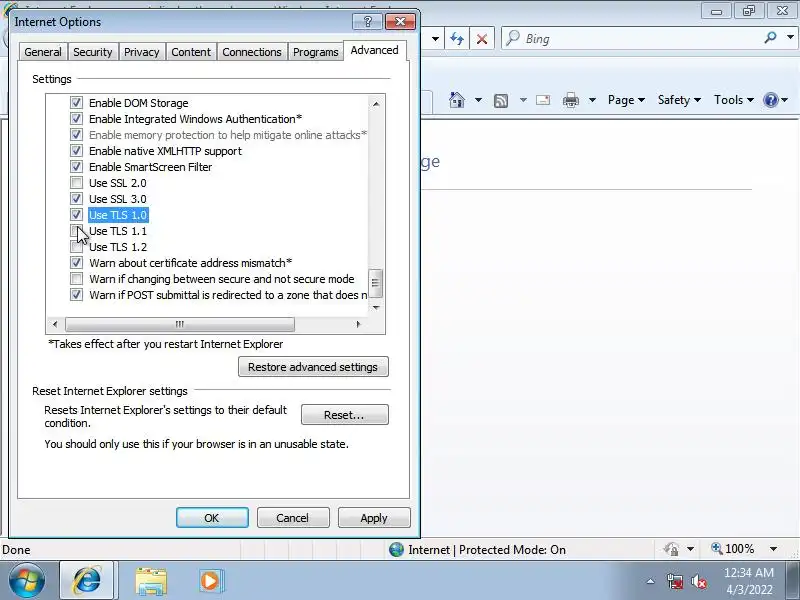Click the Reset... button
800x600 pixels.
(344, 415)
